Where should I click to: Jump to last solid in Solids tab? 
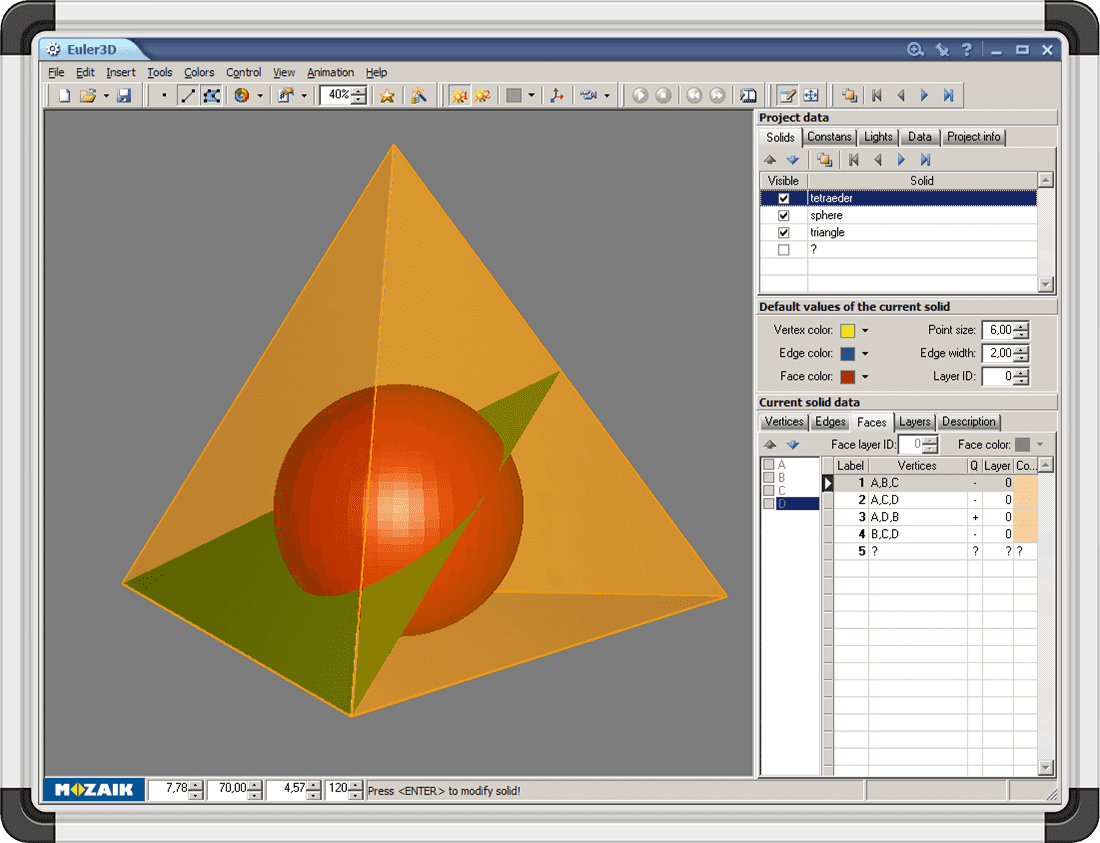coord(926,160)
